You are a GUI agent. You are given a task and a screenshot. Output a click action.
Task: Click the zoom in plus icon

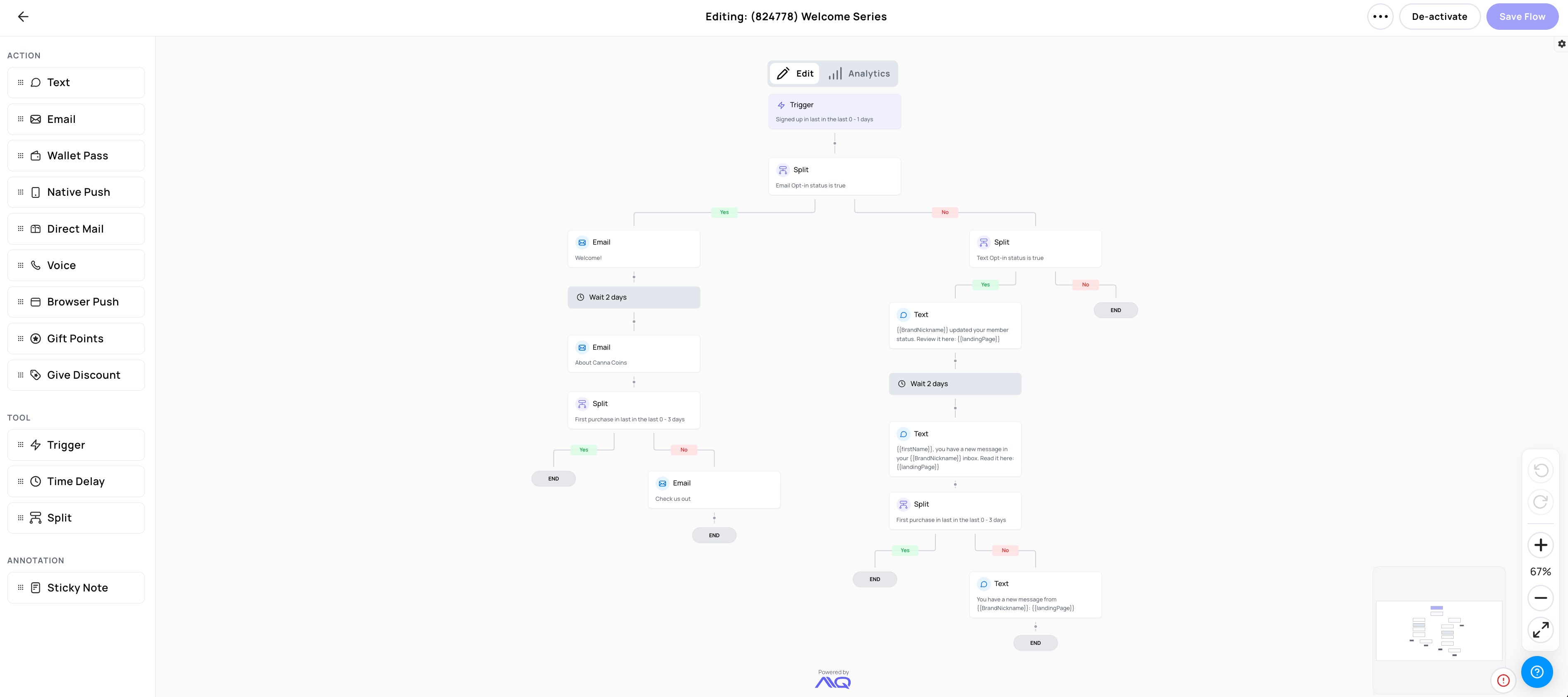[x=1540, y=545]
